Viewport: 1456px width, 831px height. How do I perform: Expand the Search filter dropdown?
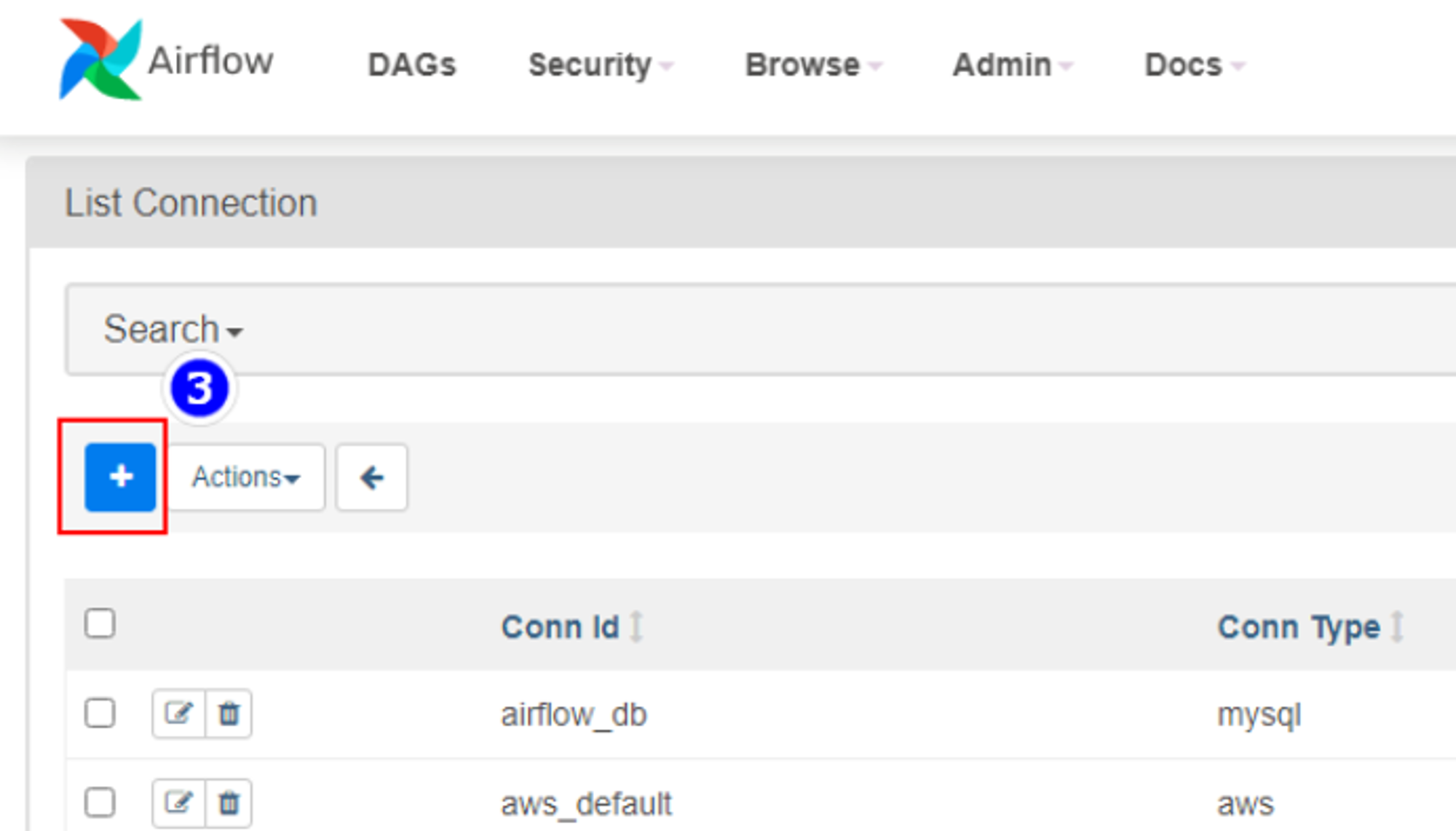(173, 329)
